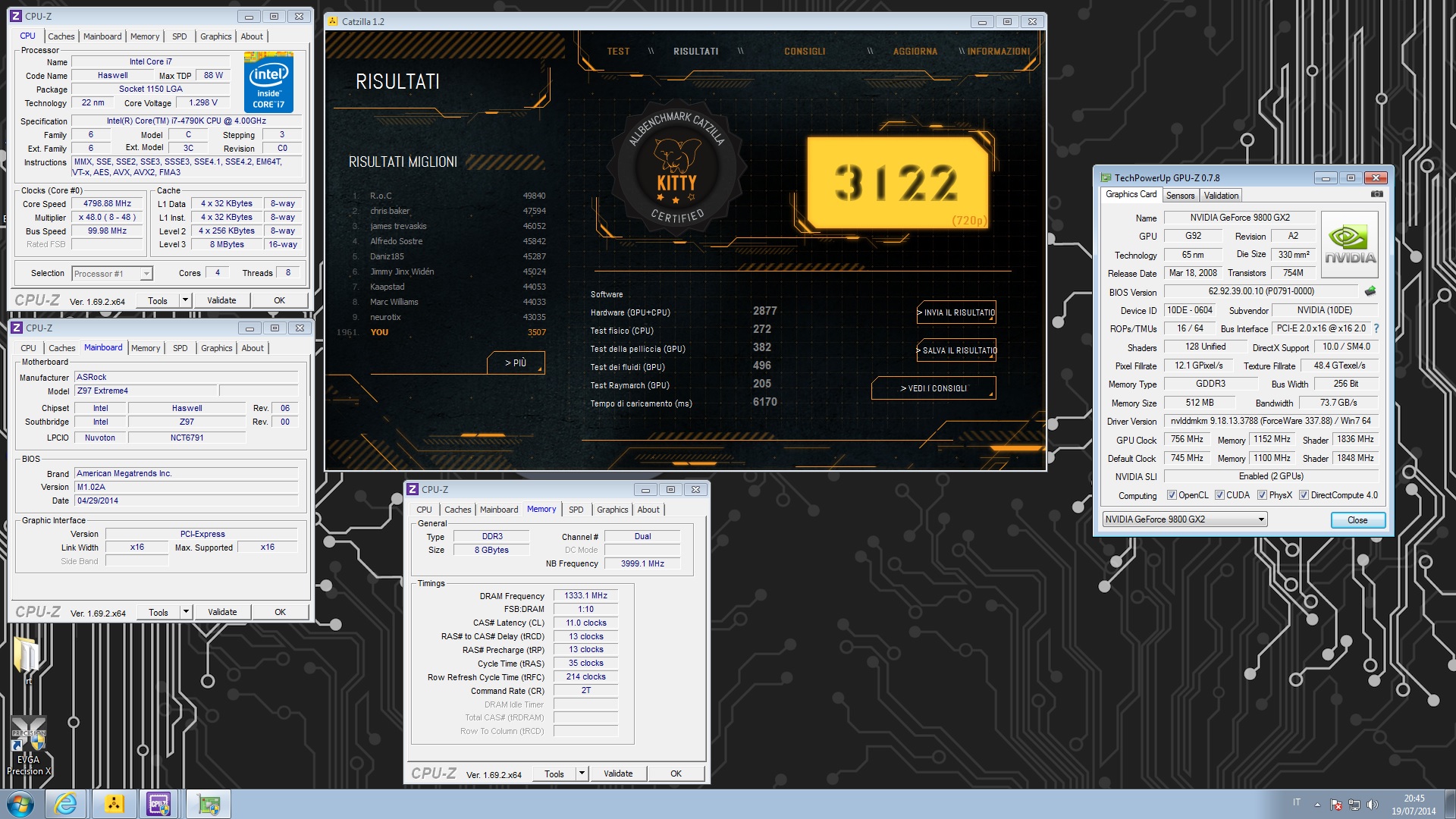The image size is (1456, 819).
Task: Click the NVIDIA logo in GPU-Z
Action: tap(1350, 244)
